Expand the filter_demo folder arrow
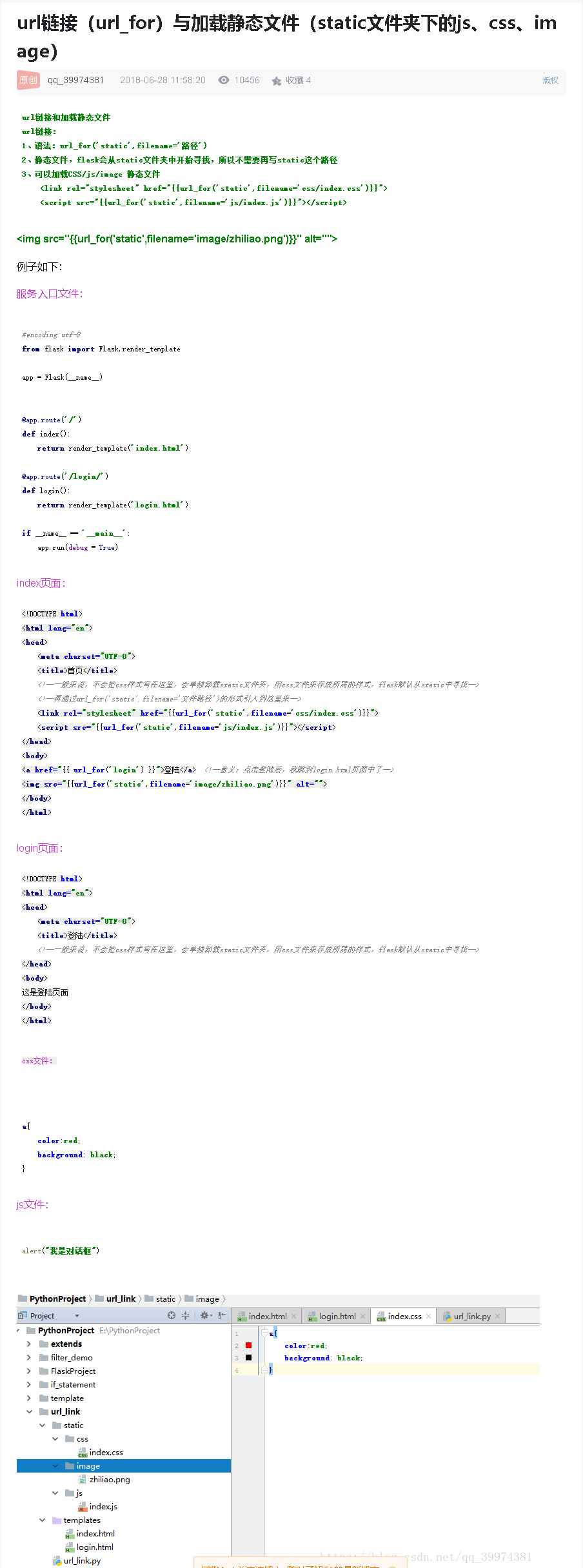 tap(29, 1357)
